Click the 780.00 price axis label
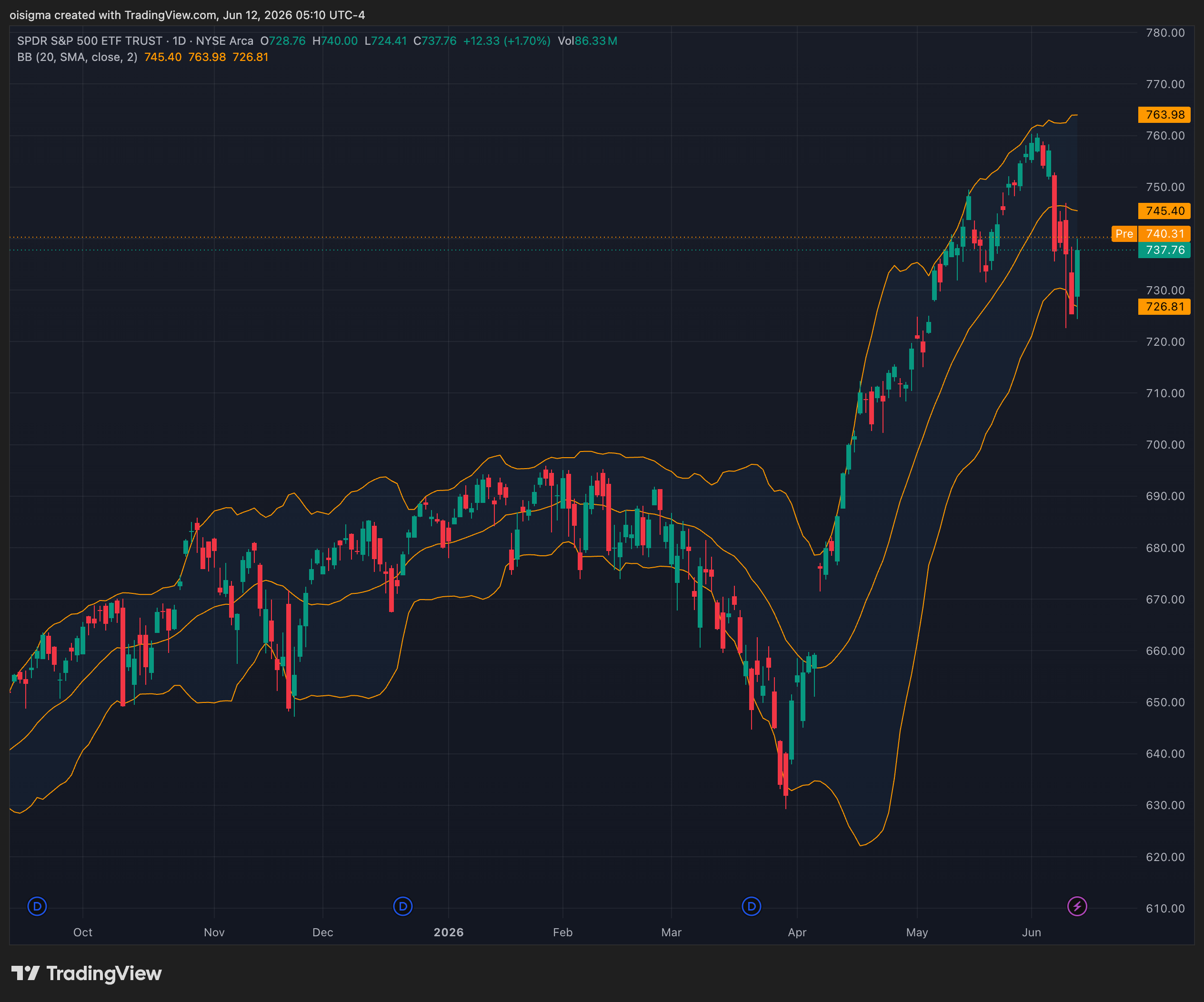1204x1002 pixels. click(1165, 33)
